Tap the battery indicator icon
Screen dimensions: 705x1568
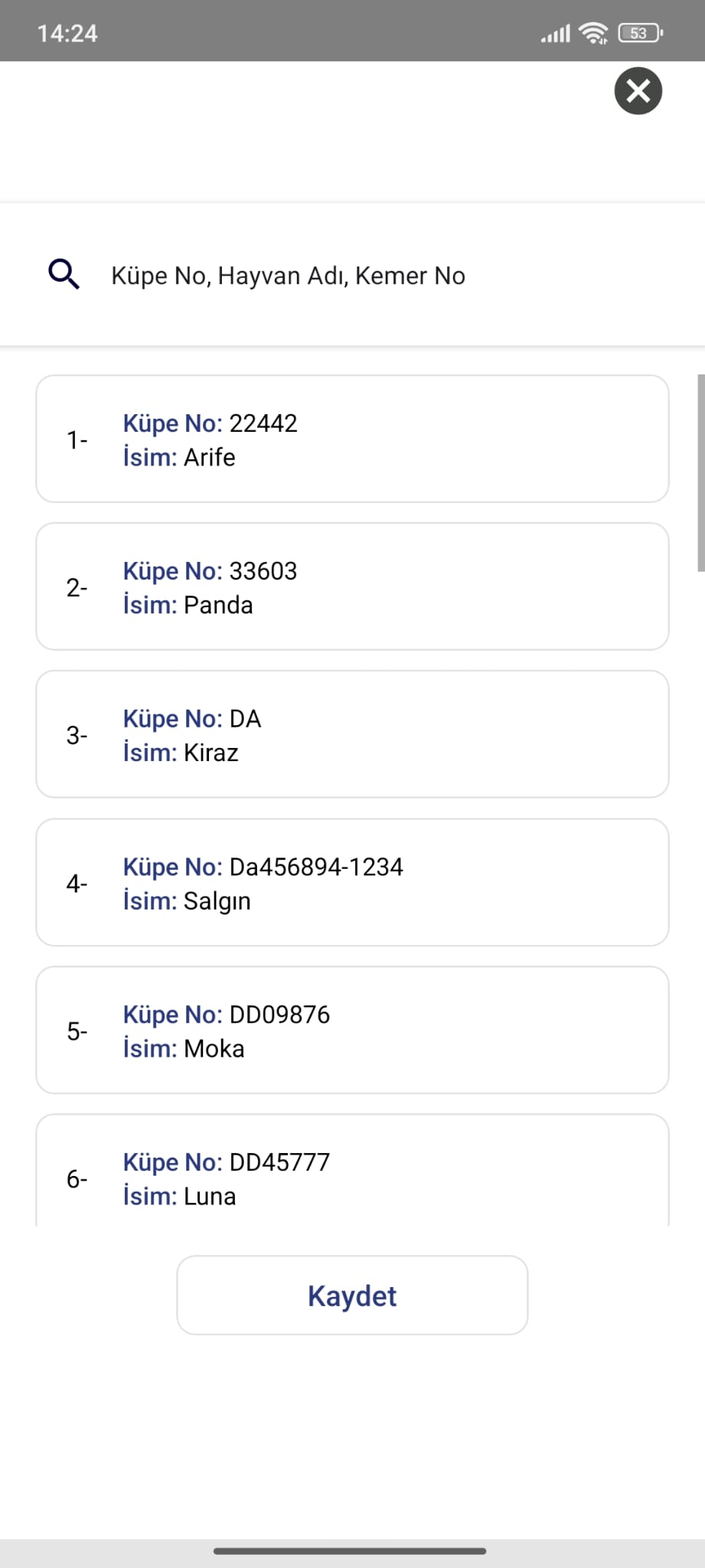point(640,33)
